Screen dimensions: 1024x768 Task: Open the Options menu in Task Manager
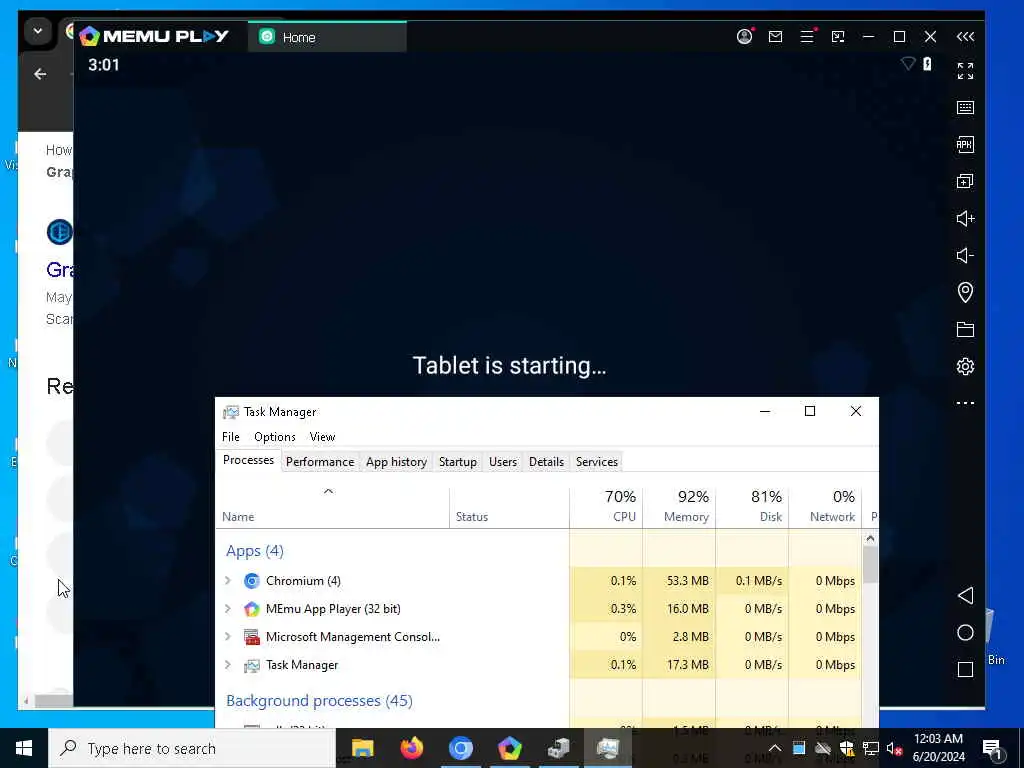coord(275,437)
